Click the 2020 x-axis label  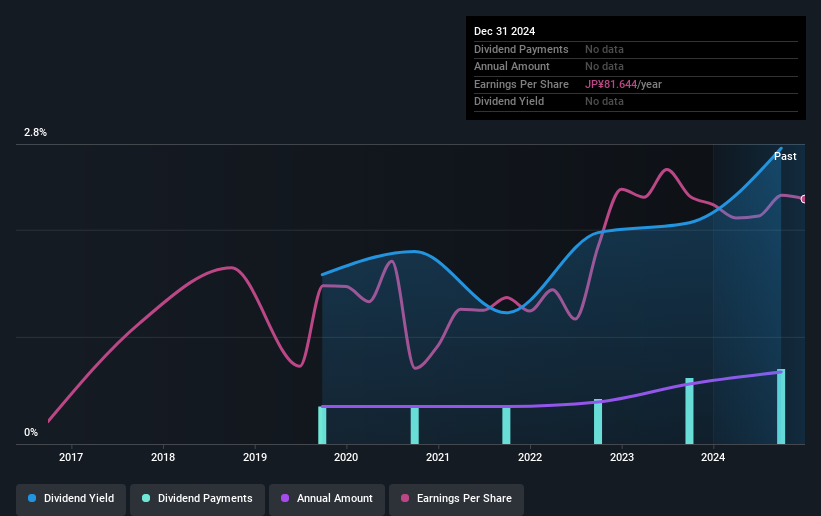tap(346, 457)
